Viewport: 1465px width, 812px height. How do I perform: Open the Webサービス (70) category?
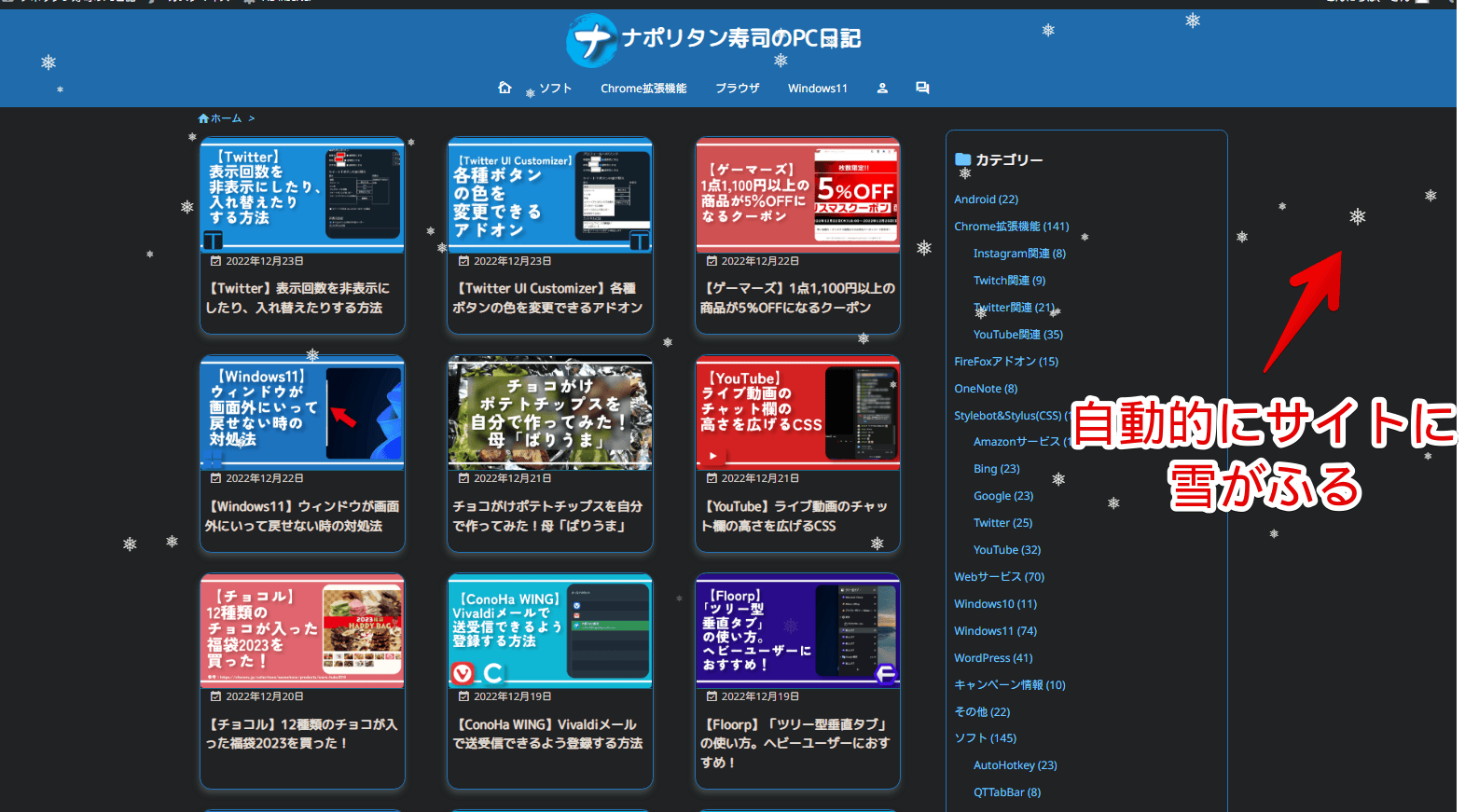tap(999, 577)
